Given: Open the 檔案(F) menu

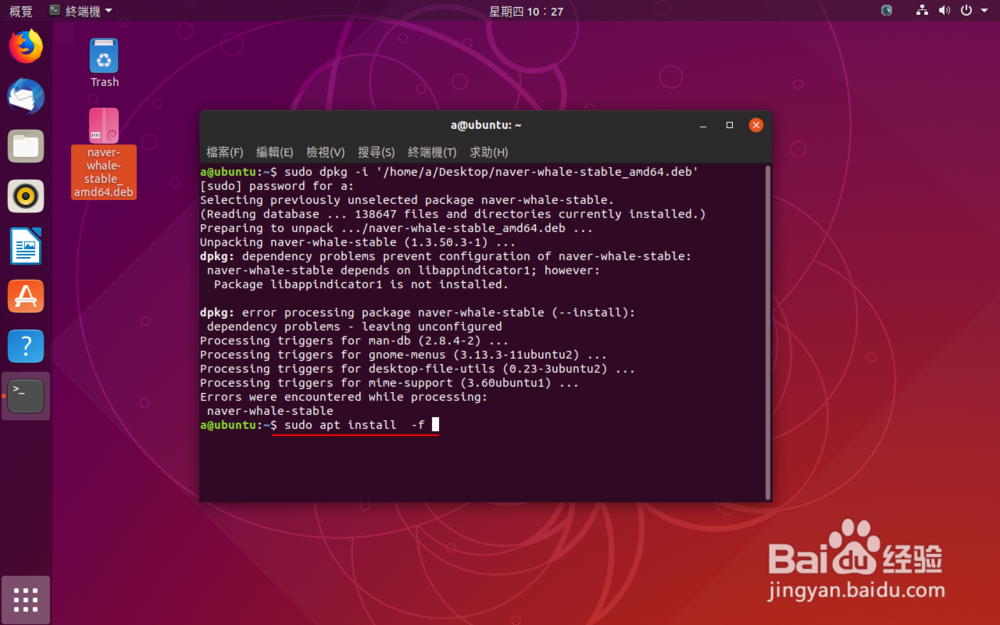Looking at the screenshot, I should tap(224, 152).
